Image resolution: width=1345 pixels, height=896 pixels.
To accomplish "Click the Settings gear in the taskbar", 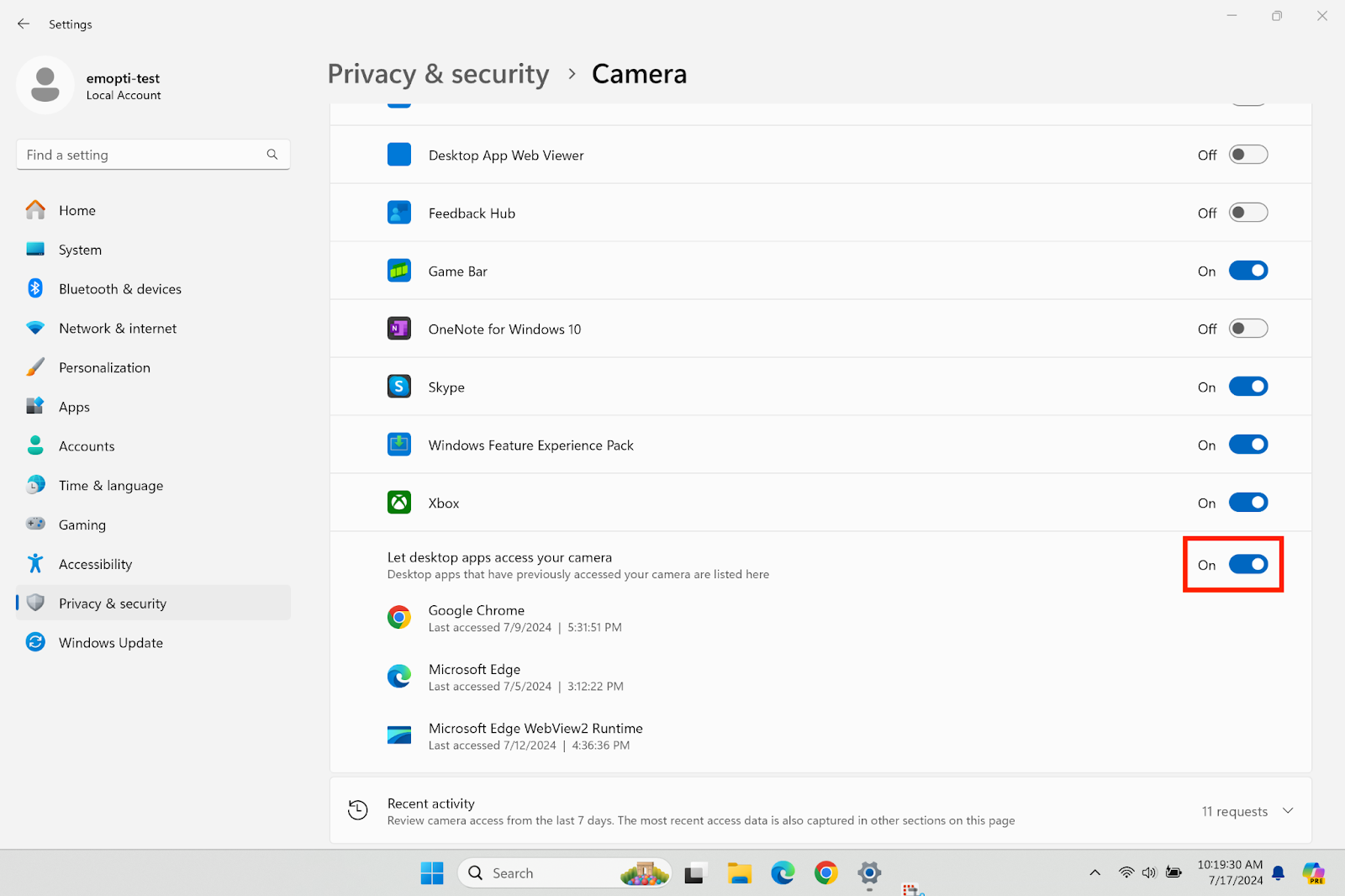I will (869, 873).
